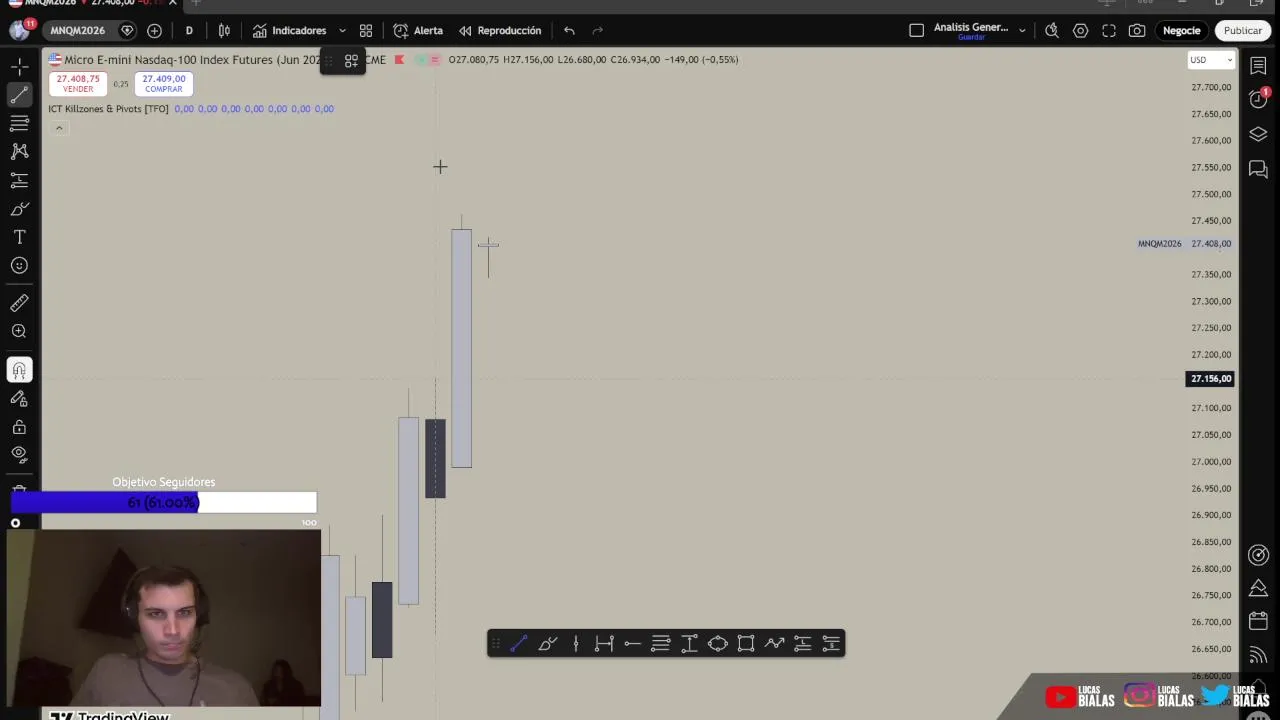Click the add-to-layout icon in floating legend toolbar
Image resolution: width=1280 pixels, height=720 pixels.
tap(351, 61)
